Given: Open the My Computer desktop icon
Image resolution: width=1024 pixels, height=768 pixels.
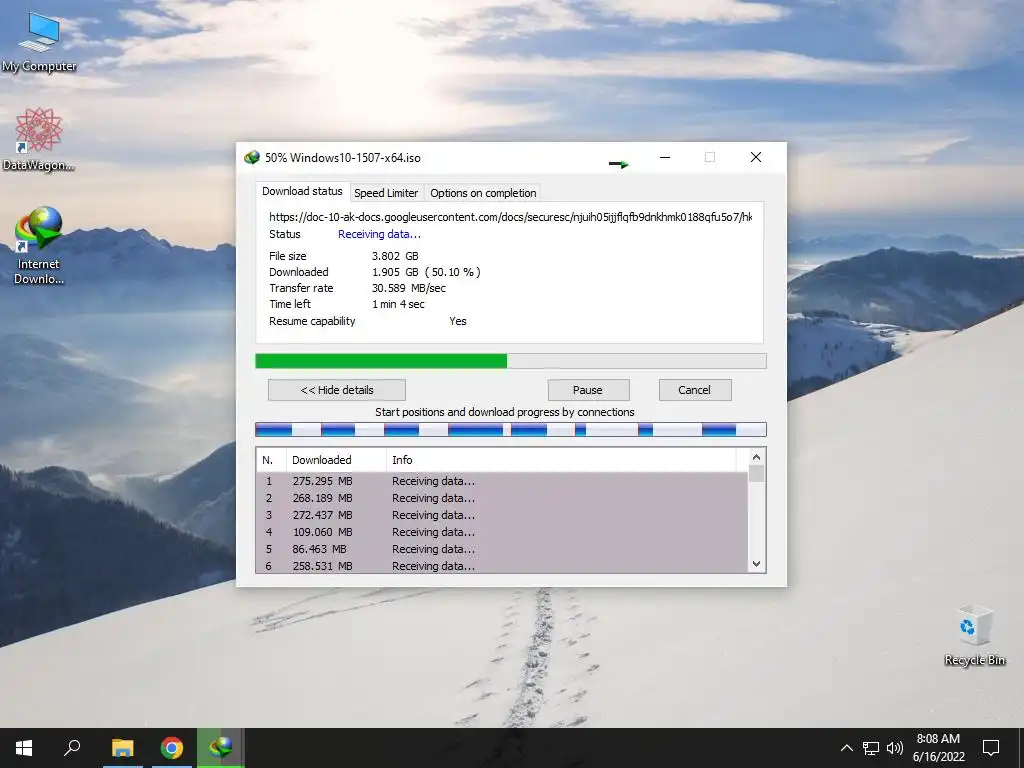Looking at the screenshot, I should [39, 42].
